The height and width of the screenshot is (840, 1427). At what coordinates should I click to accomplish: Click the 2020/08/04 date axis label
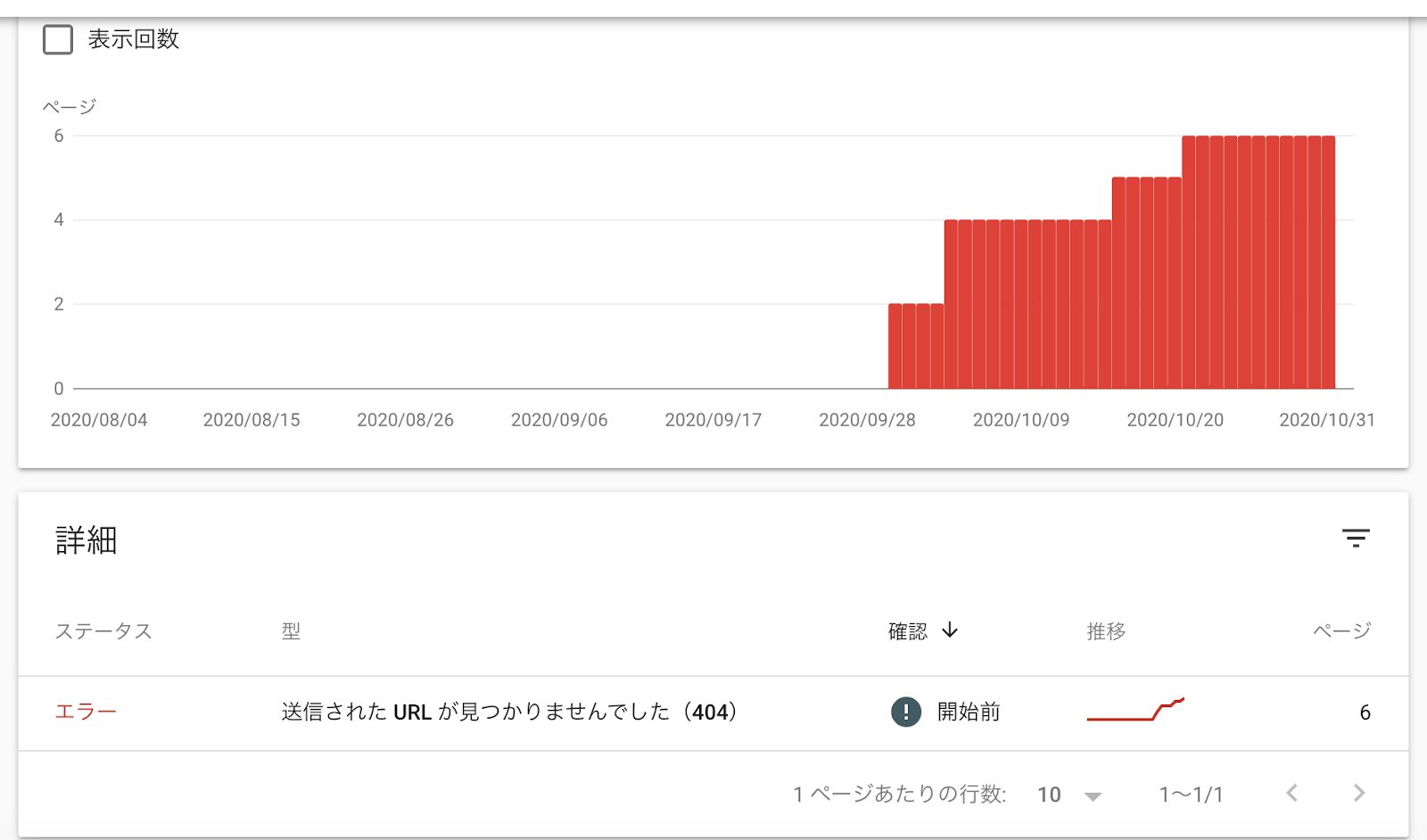(99, 420)
